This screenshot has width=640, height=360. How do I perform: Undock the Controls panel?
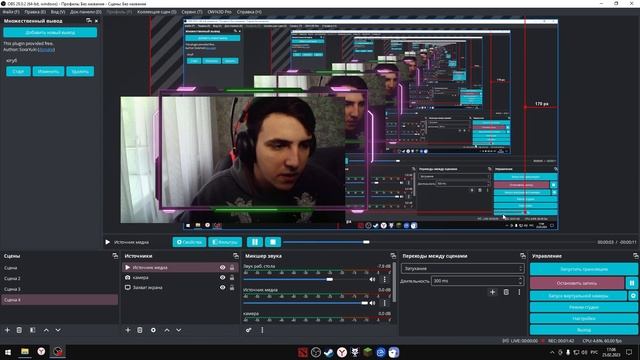[636, 256]
